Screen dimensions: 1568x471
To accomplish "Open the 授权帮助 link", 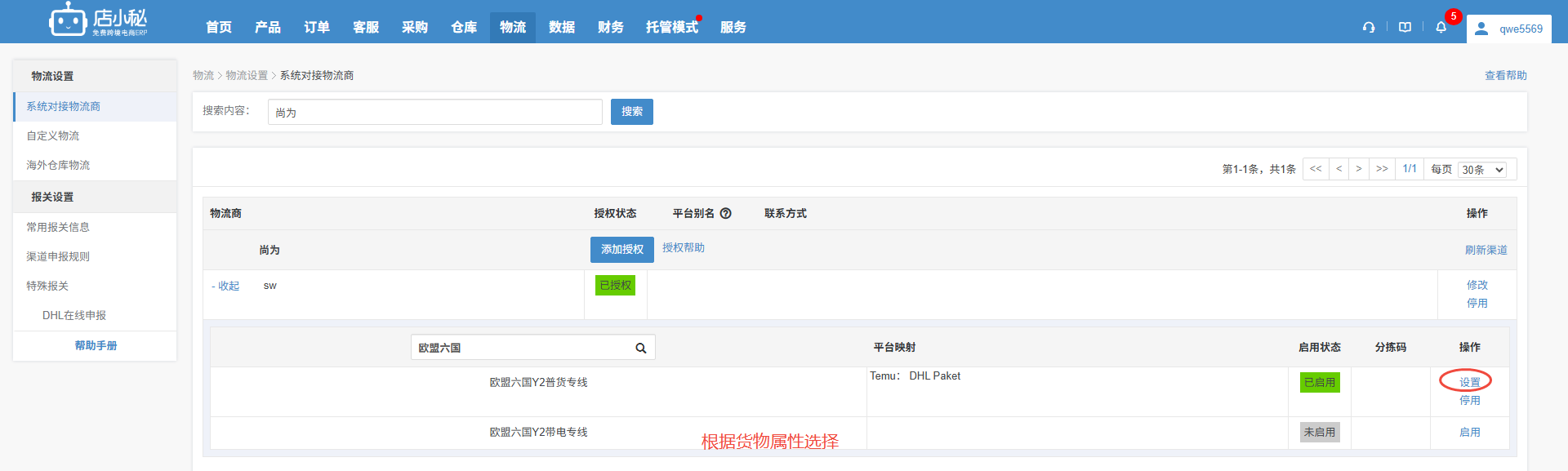I will click(684, 248).
